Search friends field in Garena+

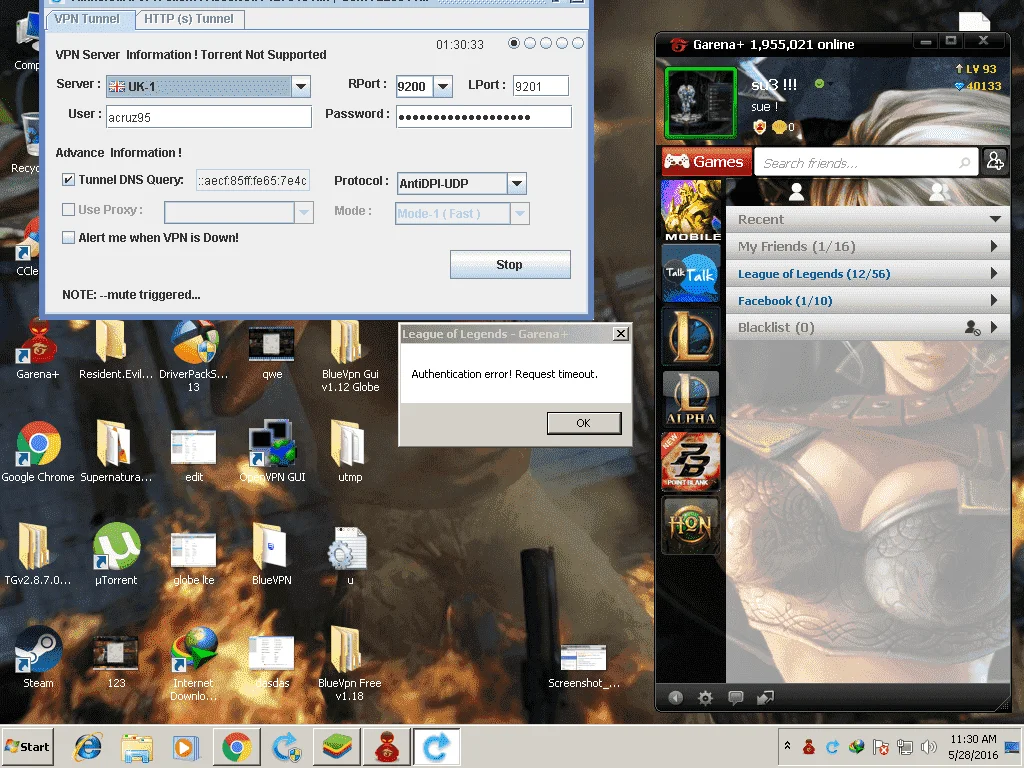865,163
